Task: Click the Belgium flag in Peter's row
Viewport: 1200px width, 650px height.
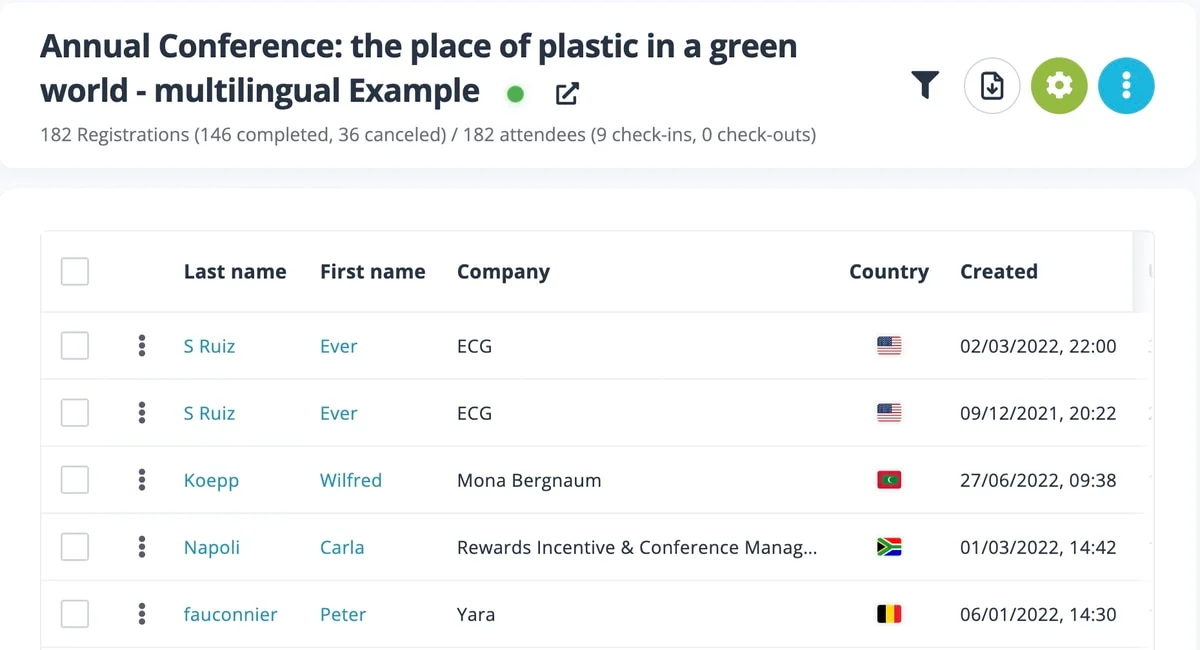Action: [889, 614]
